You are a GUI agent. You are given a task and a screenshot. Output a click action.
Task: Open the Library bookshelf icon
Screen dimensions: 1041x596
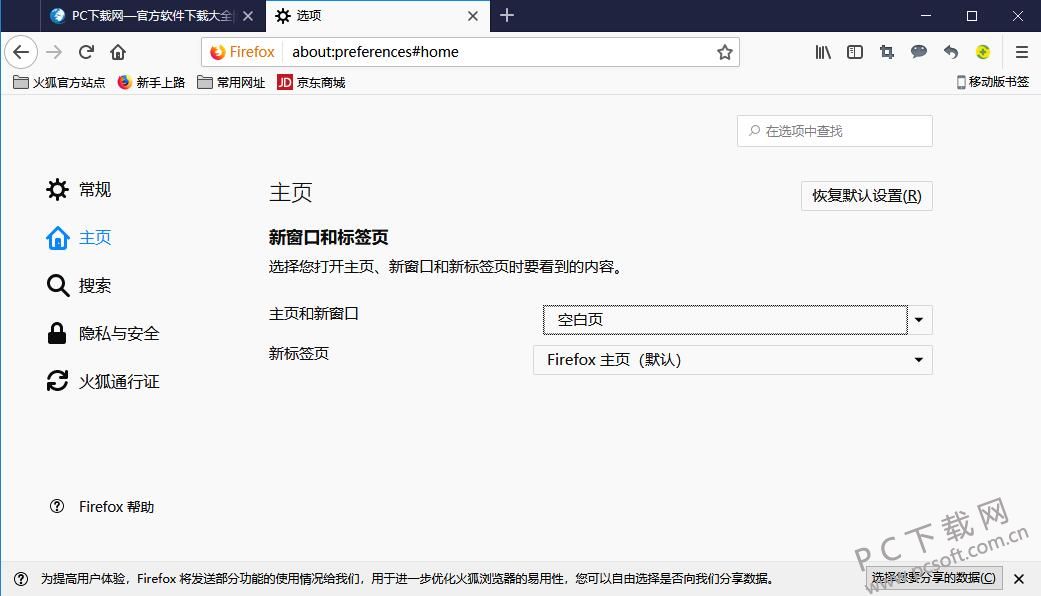point(823,52)
